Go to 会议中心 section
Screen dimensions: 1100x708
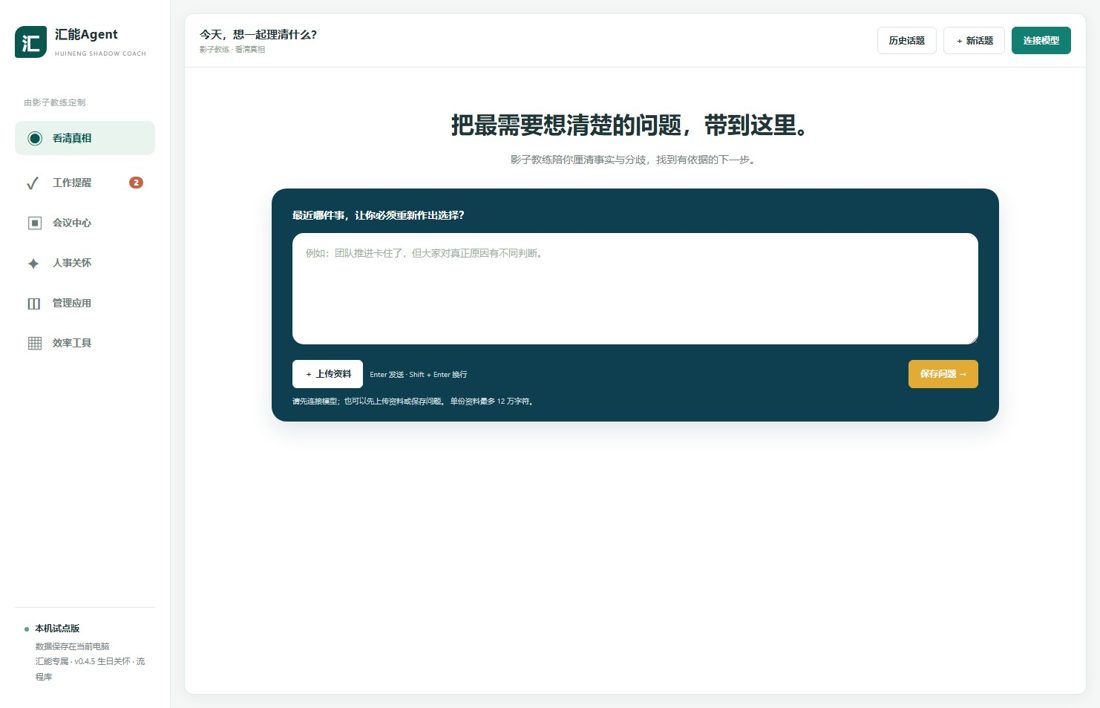85,222
